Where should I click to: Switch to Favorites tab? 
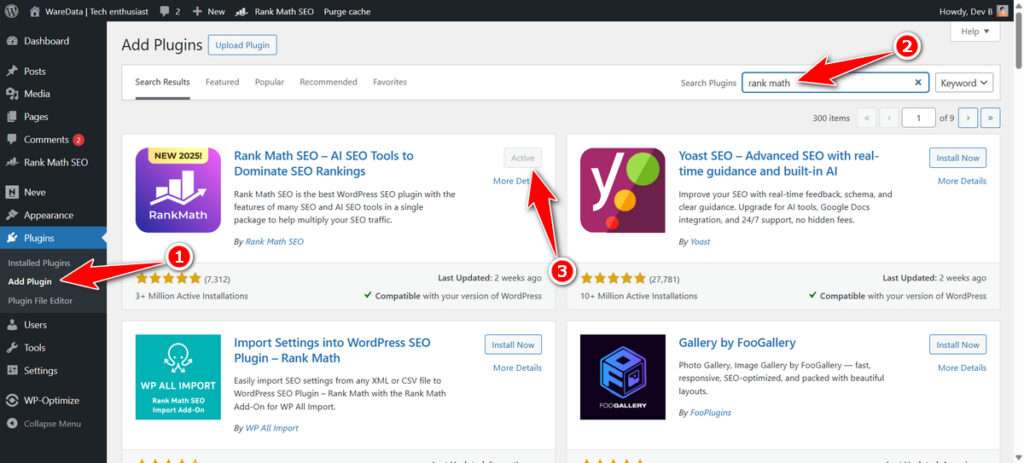coord(390,82)
